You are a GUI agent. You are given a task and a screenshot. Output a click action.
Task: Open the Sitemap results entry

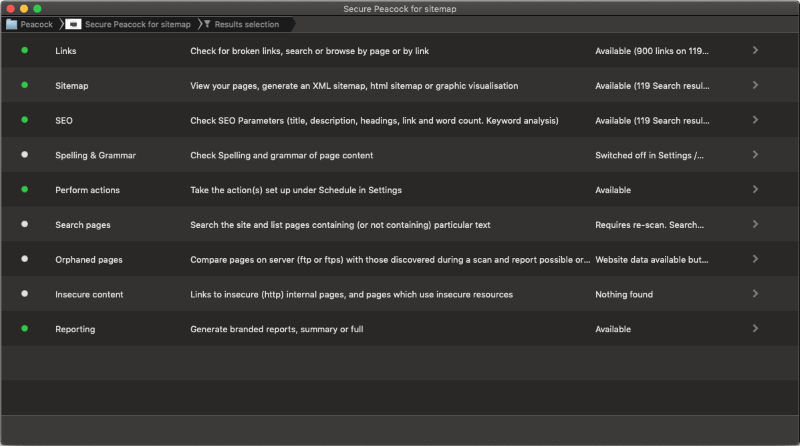coord(72,86)
